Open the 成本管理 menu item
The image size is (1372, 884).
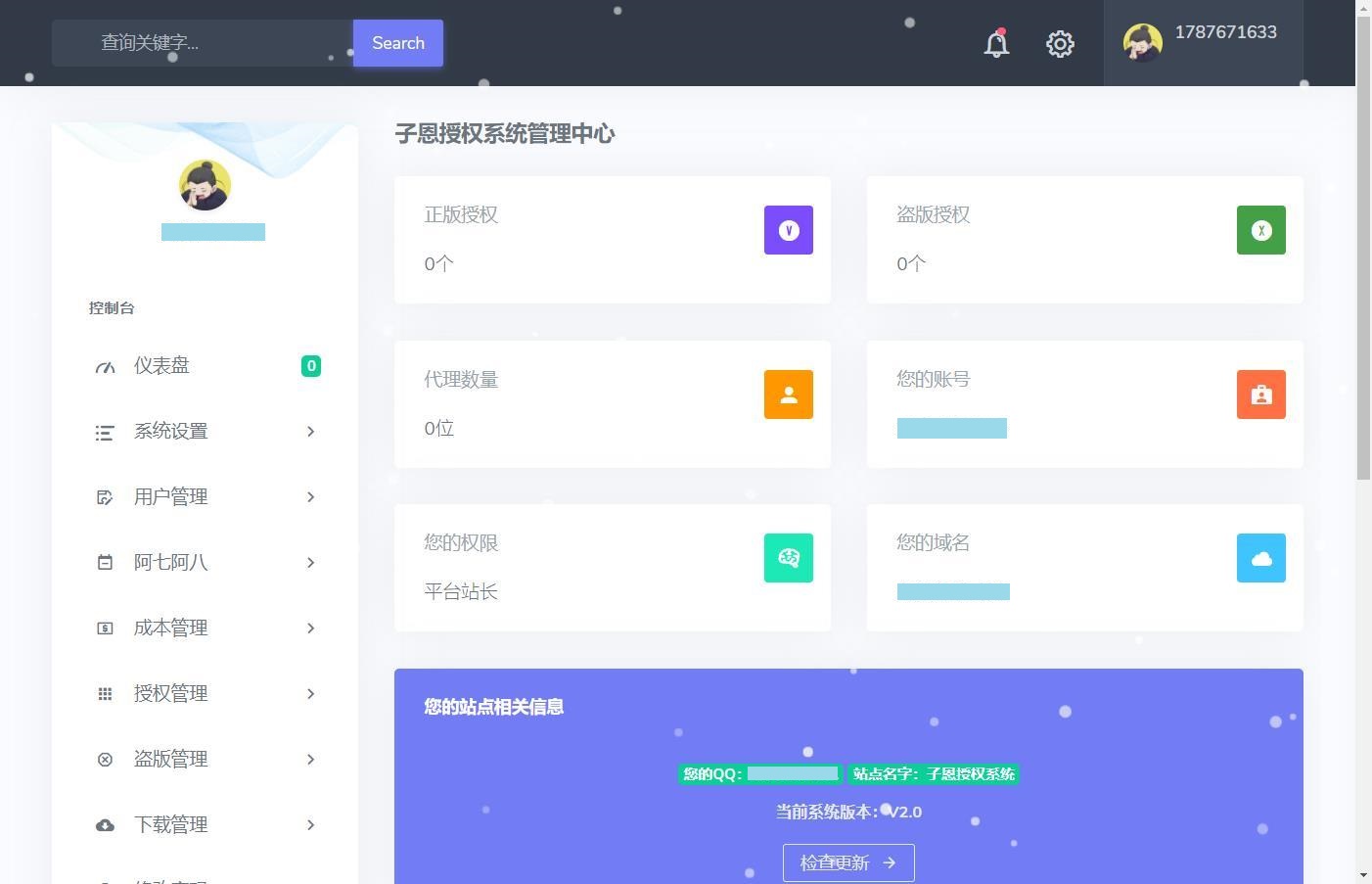[x=171, y=628]
